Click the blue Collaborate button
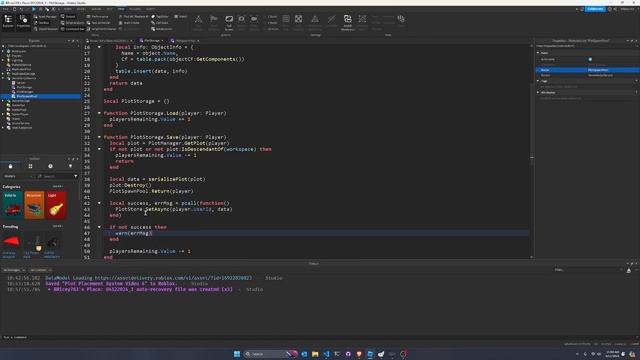The width and height of the screenshot is (640, 360). coord(595,9)
